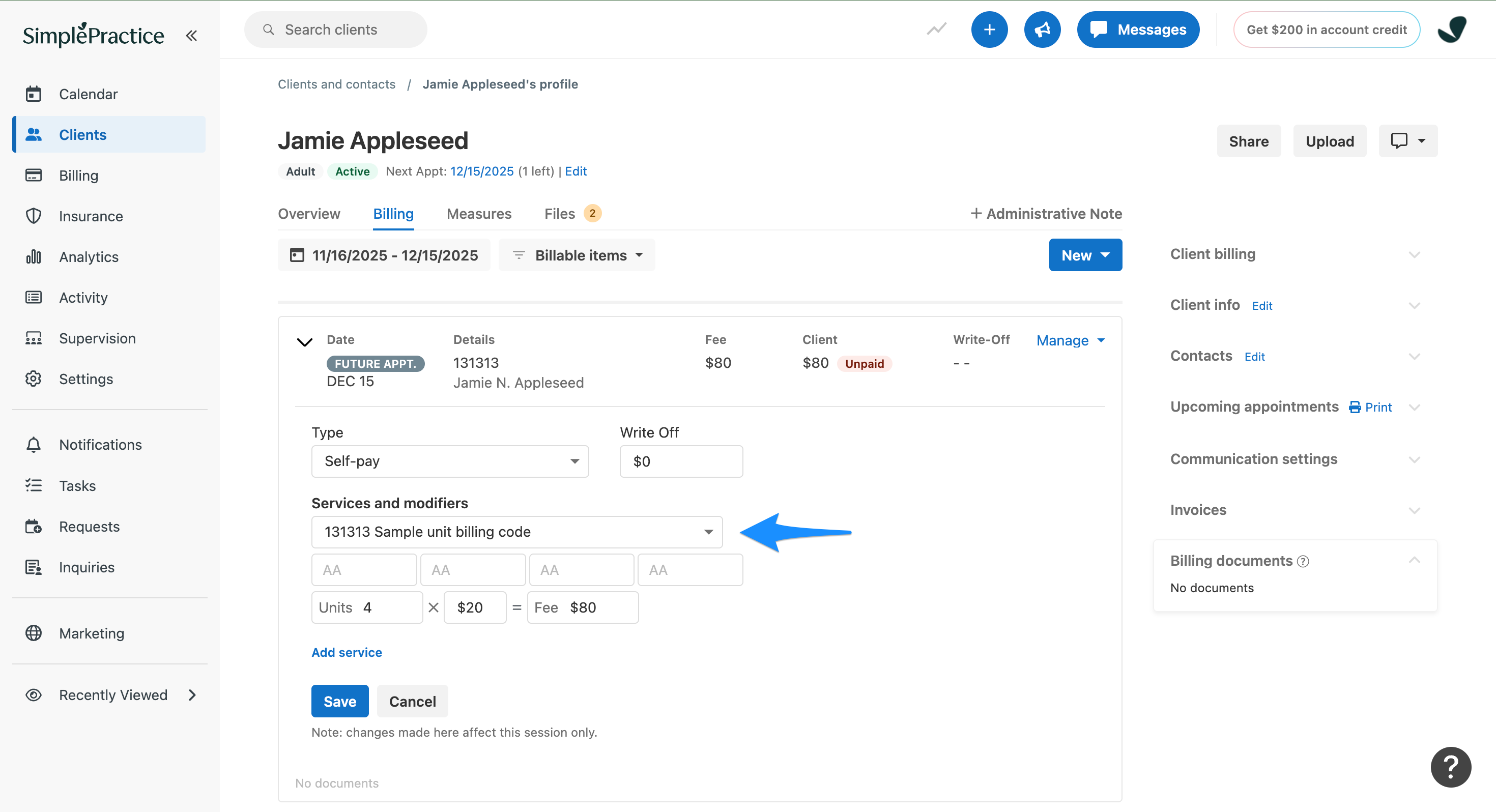Open the Type Self-pay dropdown
Image resolution: width=1496 pixels, height=812 pixels.
pos(450,461)
